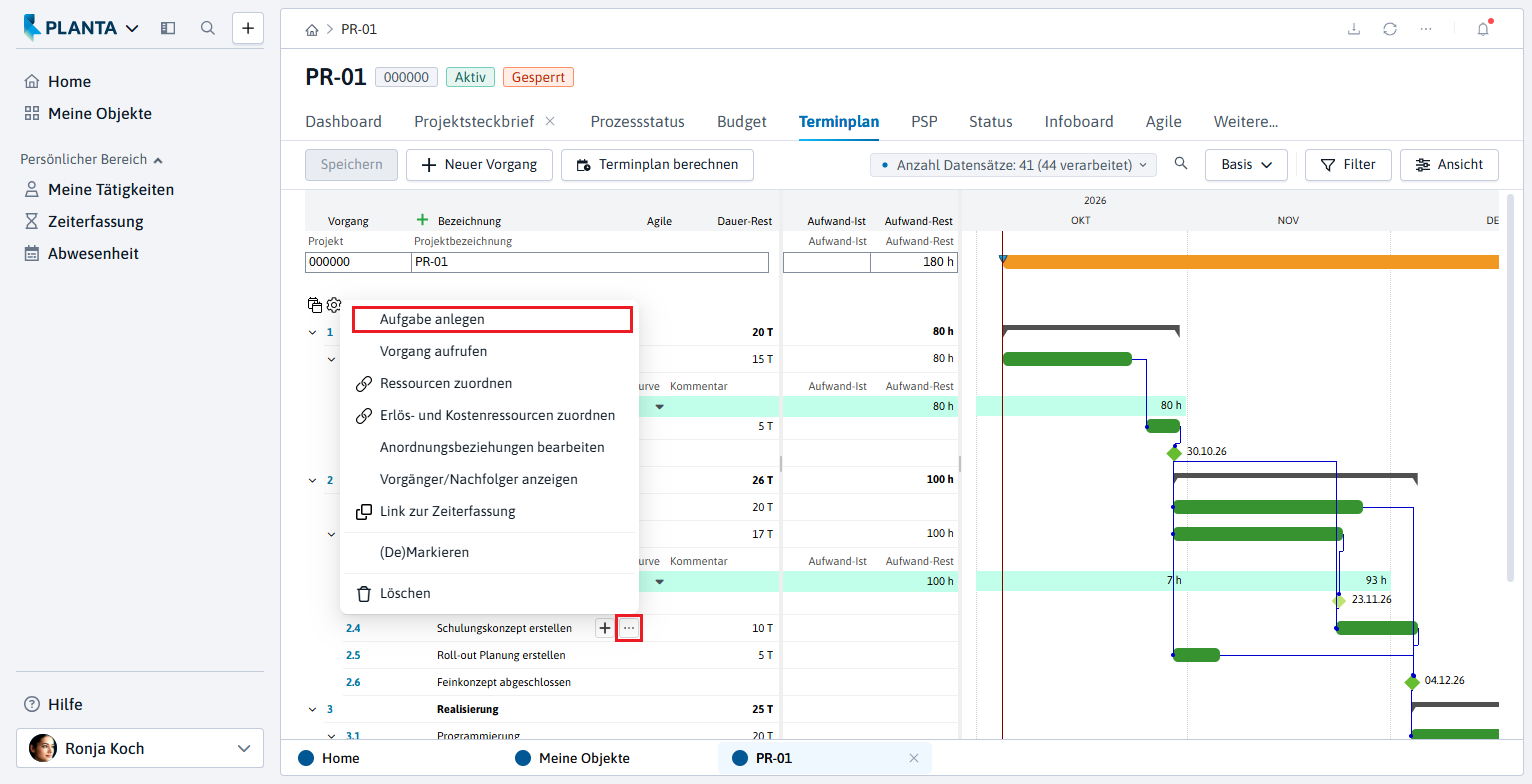Open search in the left sidebar header
The image size is (1532, 784).
tap(208, 28)
